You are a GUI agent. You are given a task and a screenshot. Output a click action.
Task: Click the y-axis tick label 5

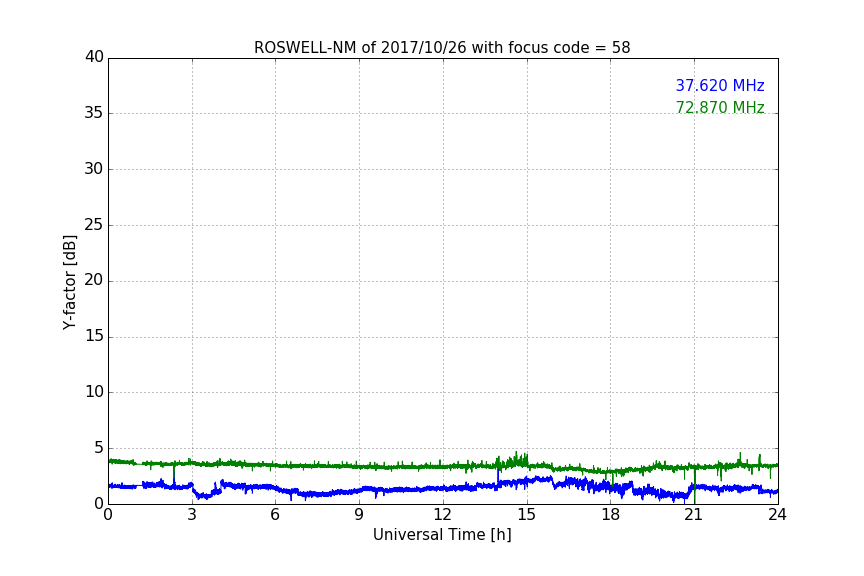[99, 448]
